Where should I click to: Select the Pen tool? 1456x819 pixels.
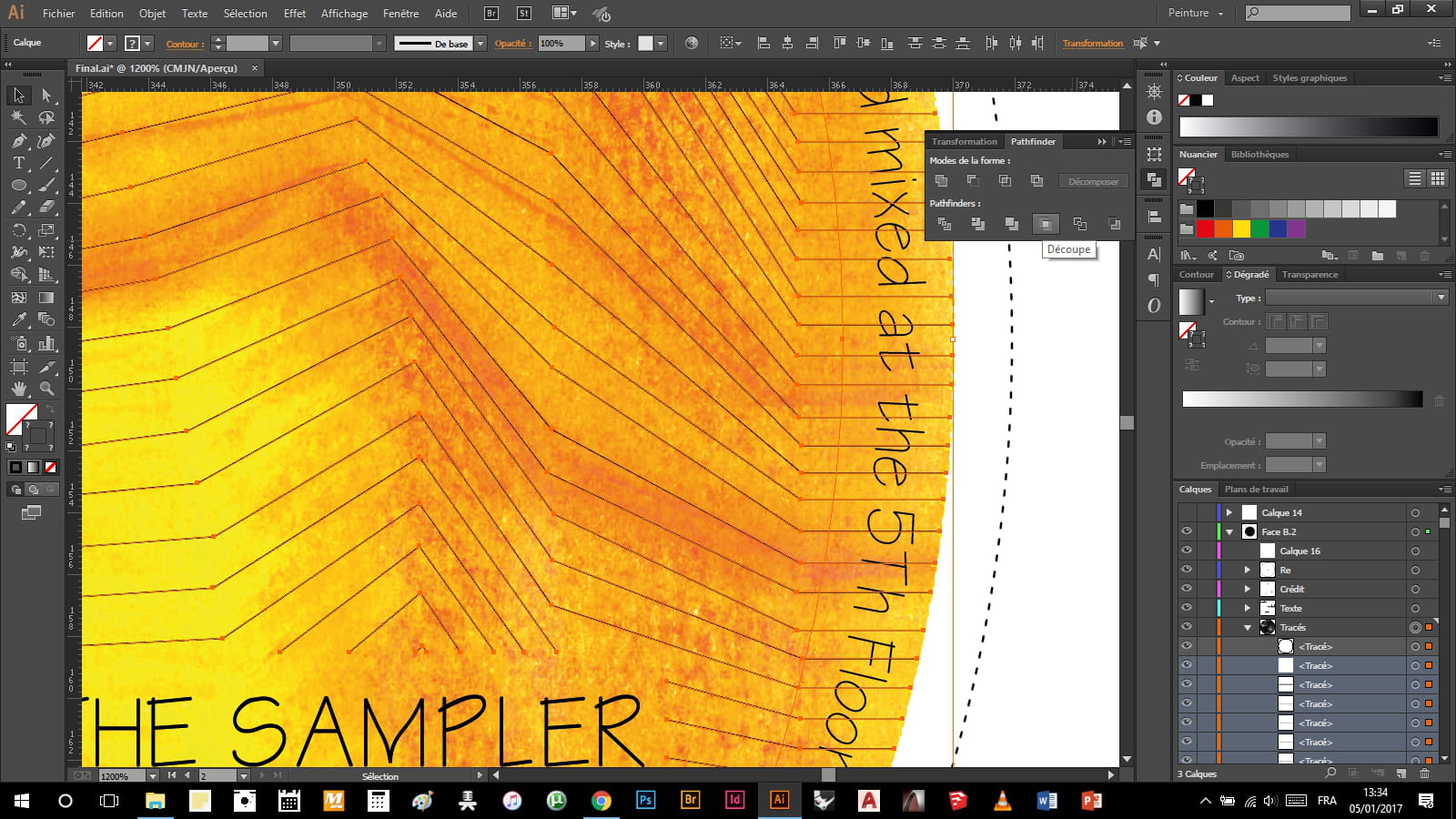(19, 140)
